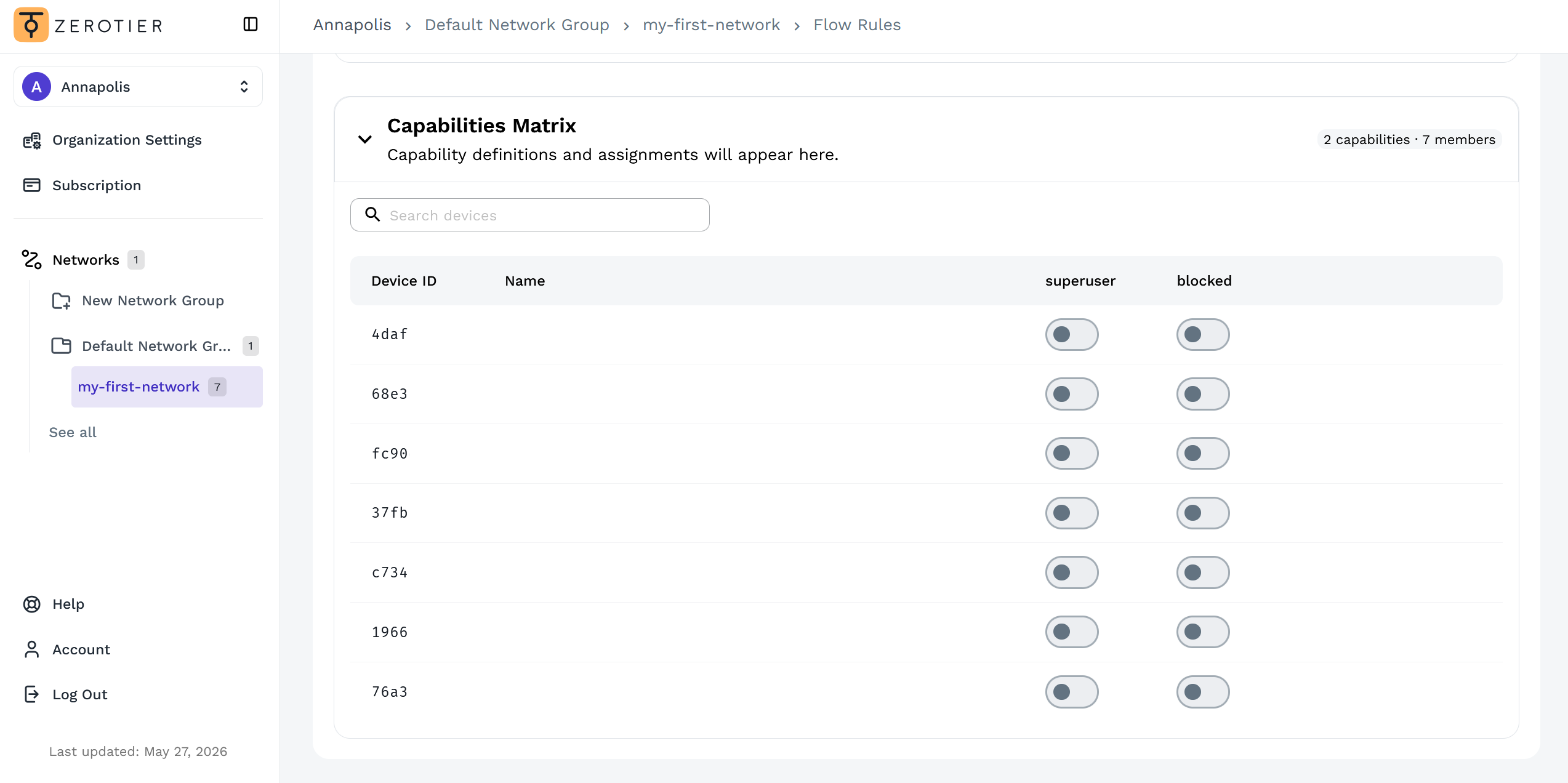The image size is (1568, 783).
Task: Open the Help page
Action: click(x=68, y=604)
